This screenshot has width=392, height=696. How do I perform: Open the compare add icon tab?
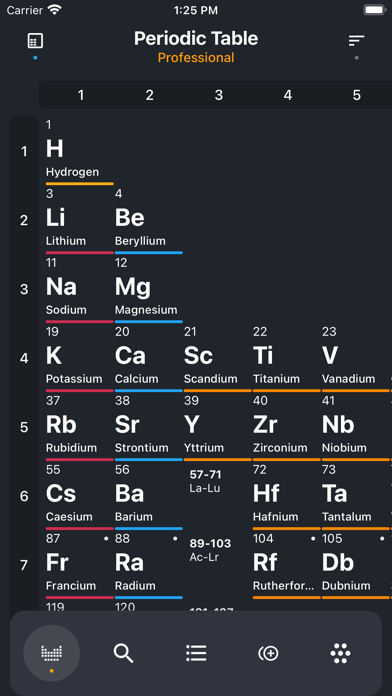tap(268, 653)
